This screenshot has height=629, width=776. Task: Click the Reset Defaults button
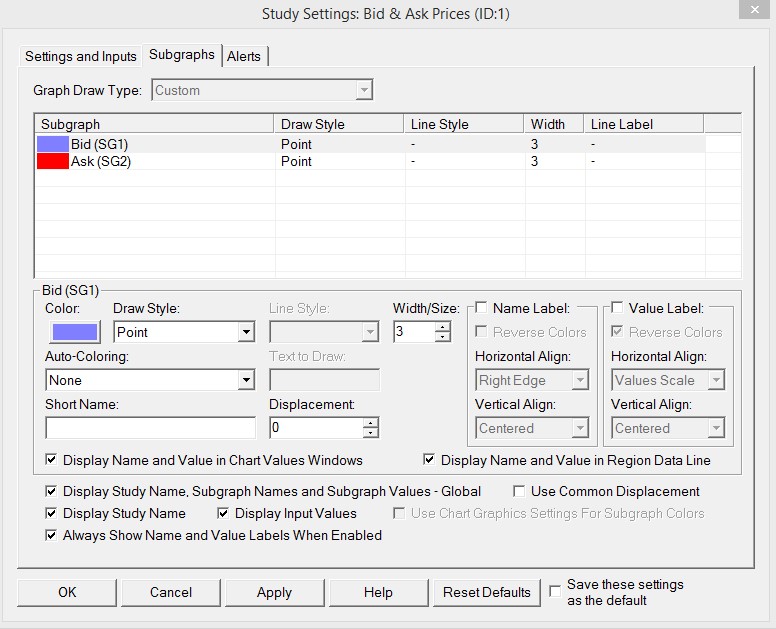coord(487,592)
